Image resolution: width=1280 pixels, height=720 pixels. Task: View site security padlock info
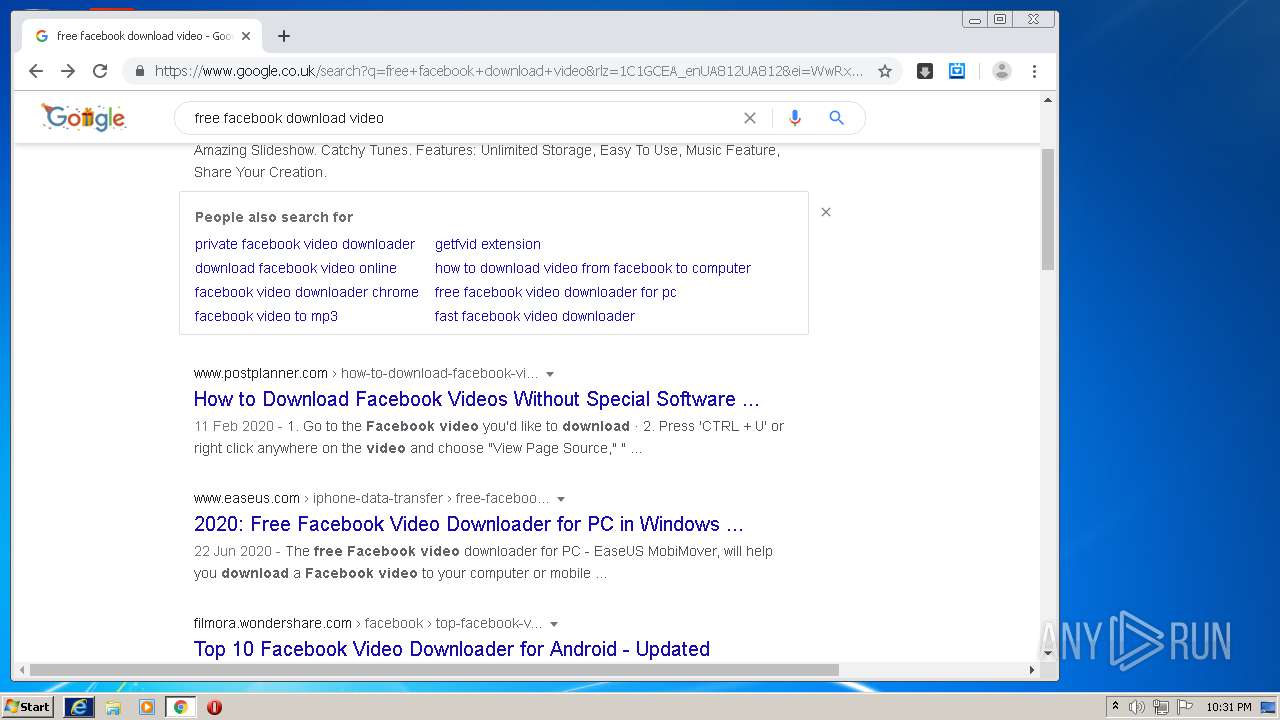139,71
